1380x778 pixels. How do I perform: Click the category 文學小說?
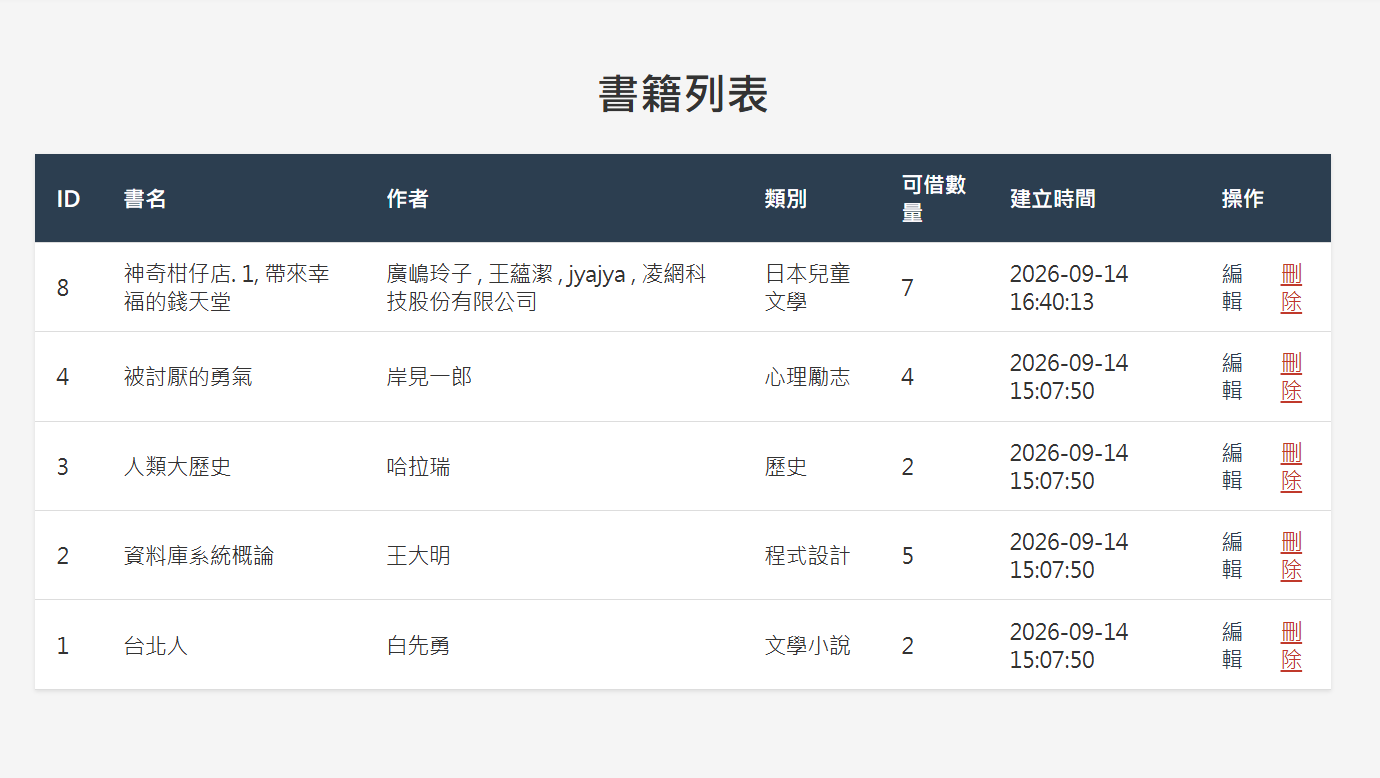click(x=808, y=646)
